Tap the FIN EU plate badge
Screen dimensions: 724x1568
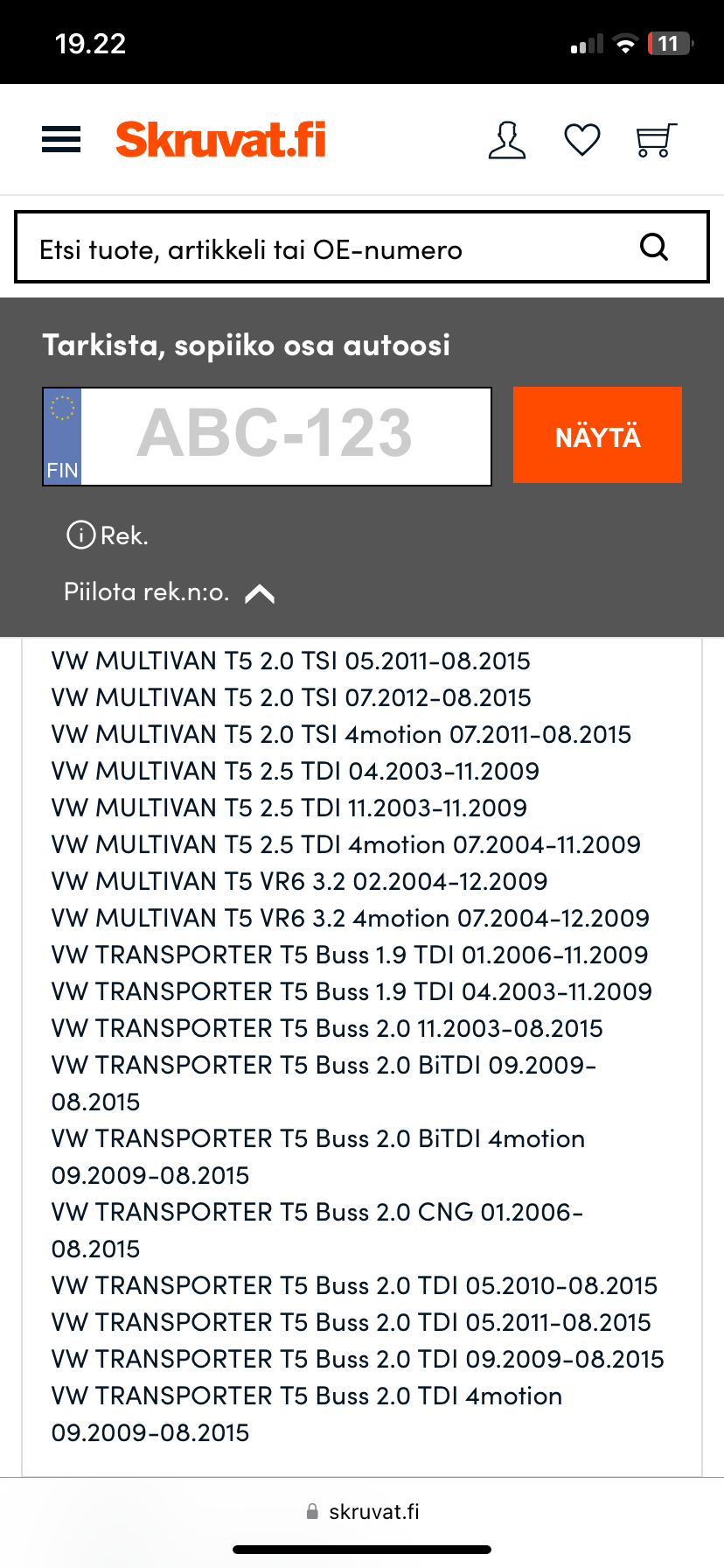pyautogui.click(x=62, y=436)
